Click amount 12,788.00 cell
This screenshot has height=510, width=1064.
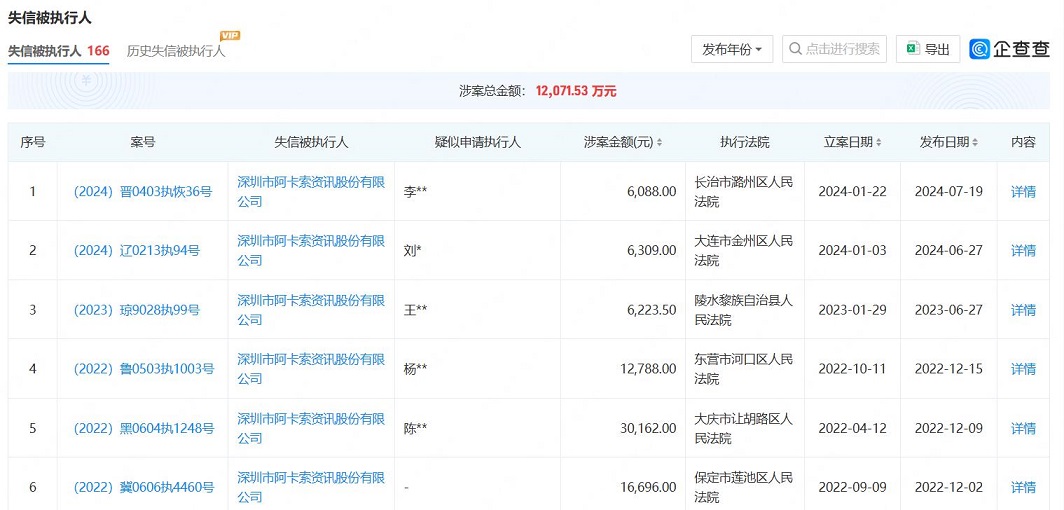623,369
